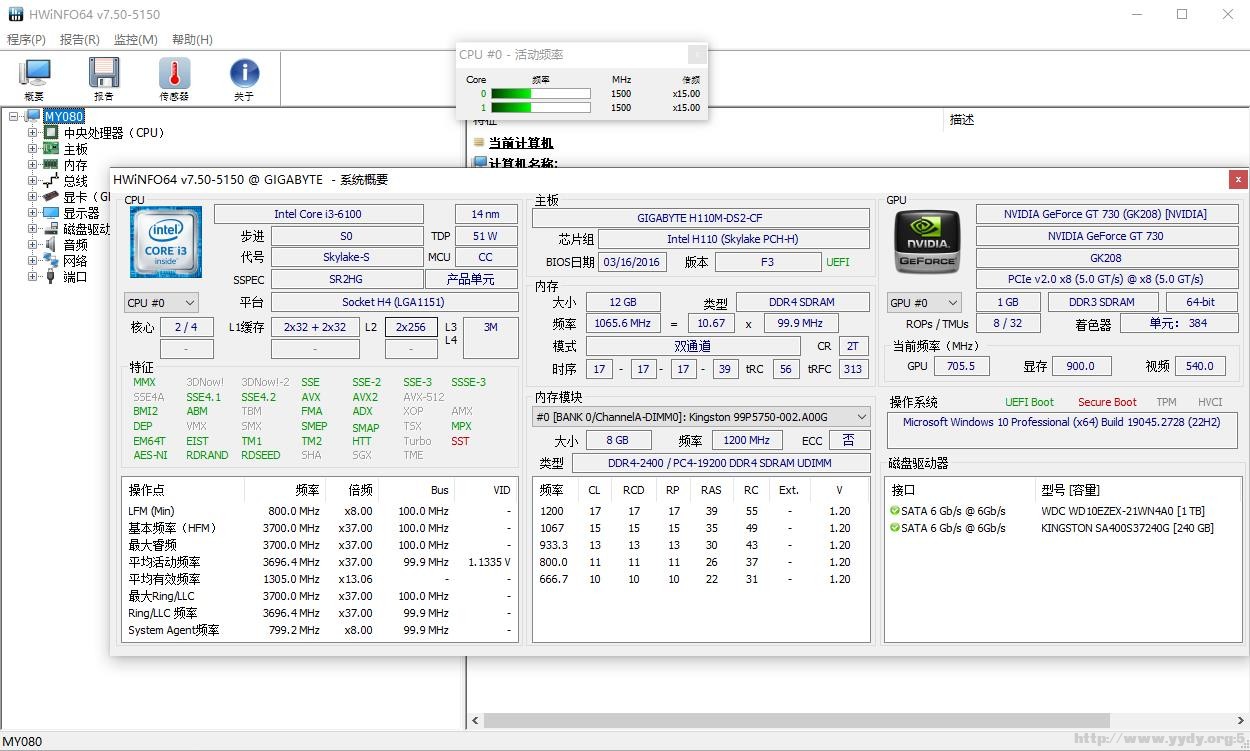
Task: Open the 概要 summary toolbar icon
Action: [x=34, y=74]
